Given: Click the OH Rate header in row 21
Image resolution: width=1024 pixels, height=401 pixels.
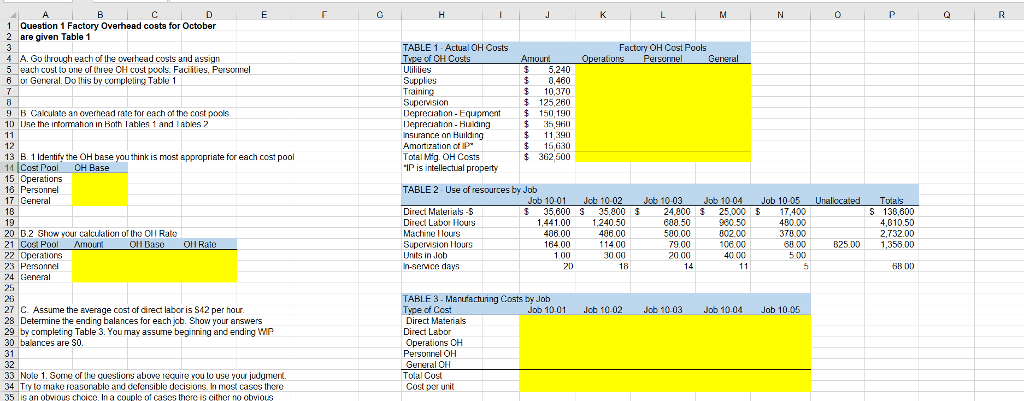Looking at the screenshot, I should pos(200,244).
